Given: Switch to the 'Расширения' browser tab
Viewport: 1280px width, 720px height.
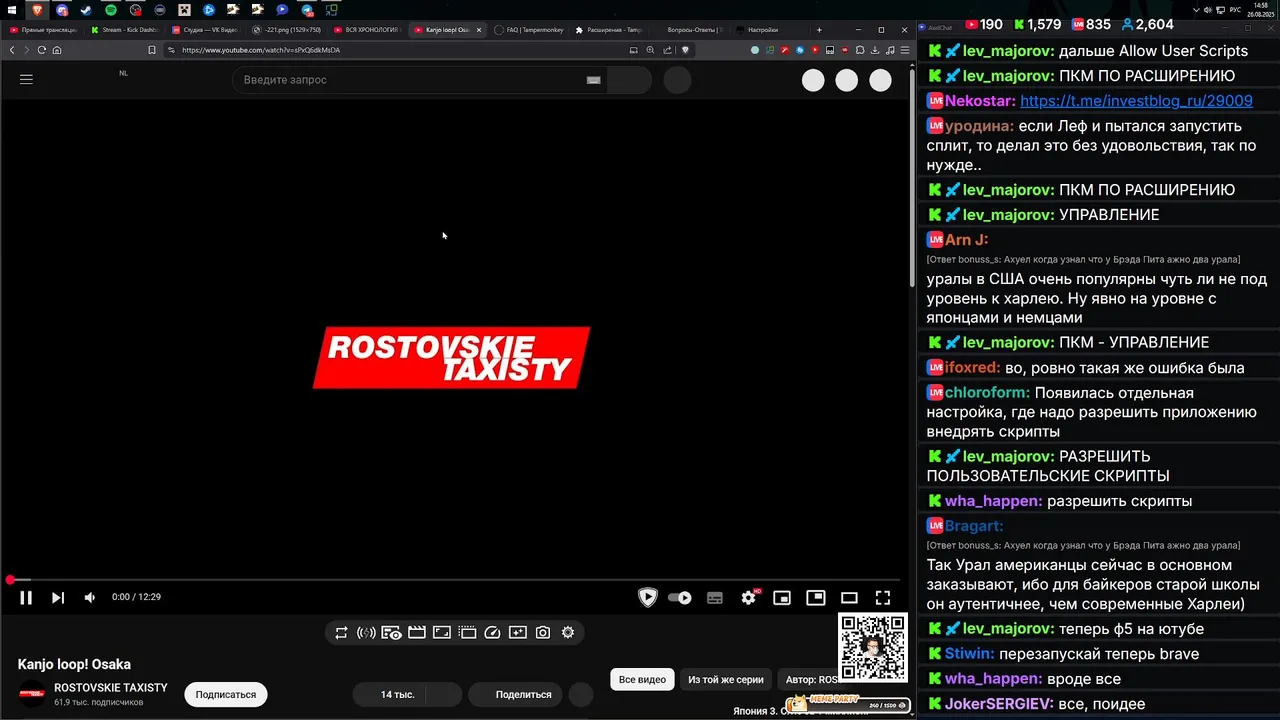Looking at the screenshot, I should [x=610, y=30].
